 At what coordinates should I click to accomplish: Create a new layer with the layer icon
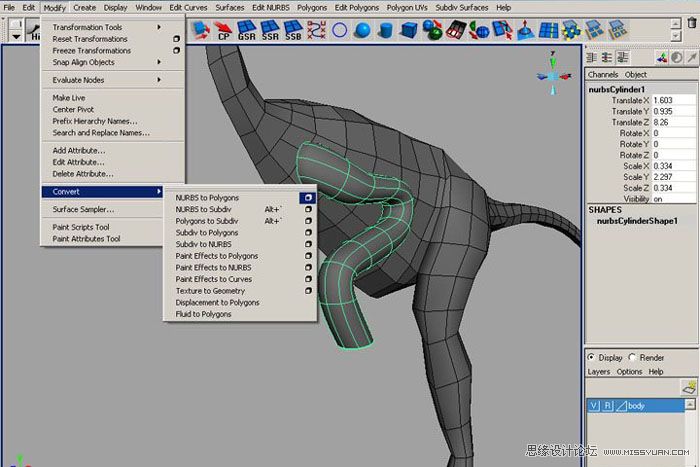tap(688, 386)
